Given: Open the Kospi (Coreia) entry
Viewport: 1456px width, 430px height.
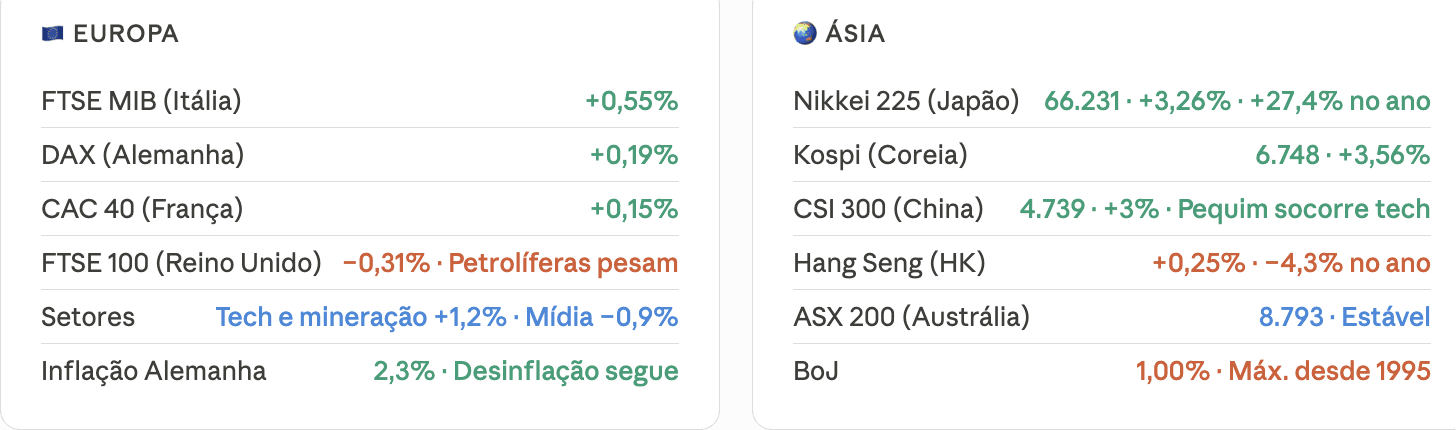Looking at the screenshot, I should click(x=880, y=155).
